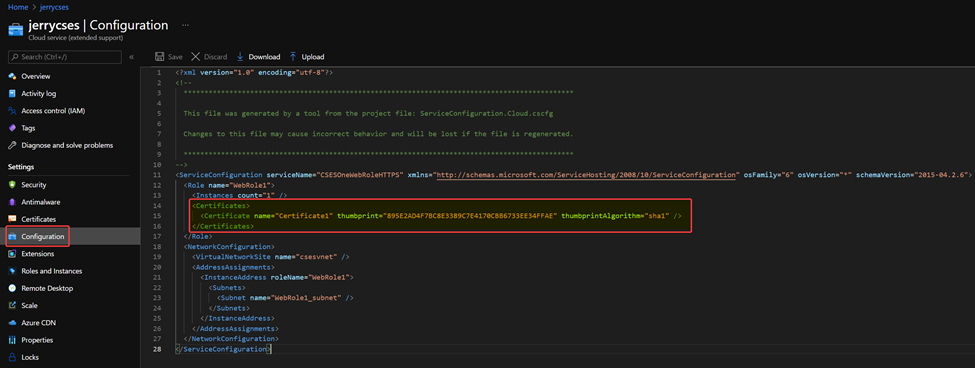Open Roles and Instances
This screenshot has width=975, height=368.
tap(52, 271)
